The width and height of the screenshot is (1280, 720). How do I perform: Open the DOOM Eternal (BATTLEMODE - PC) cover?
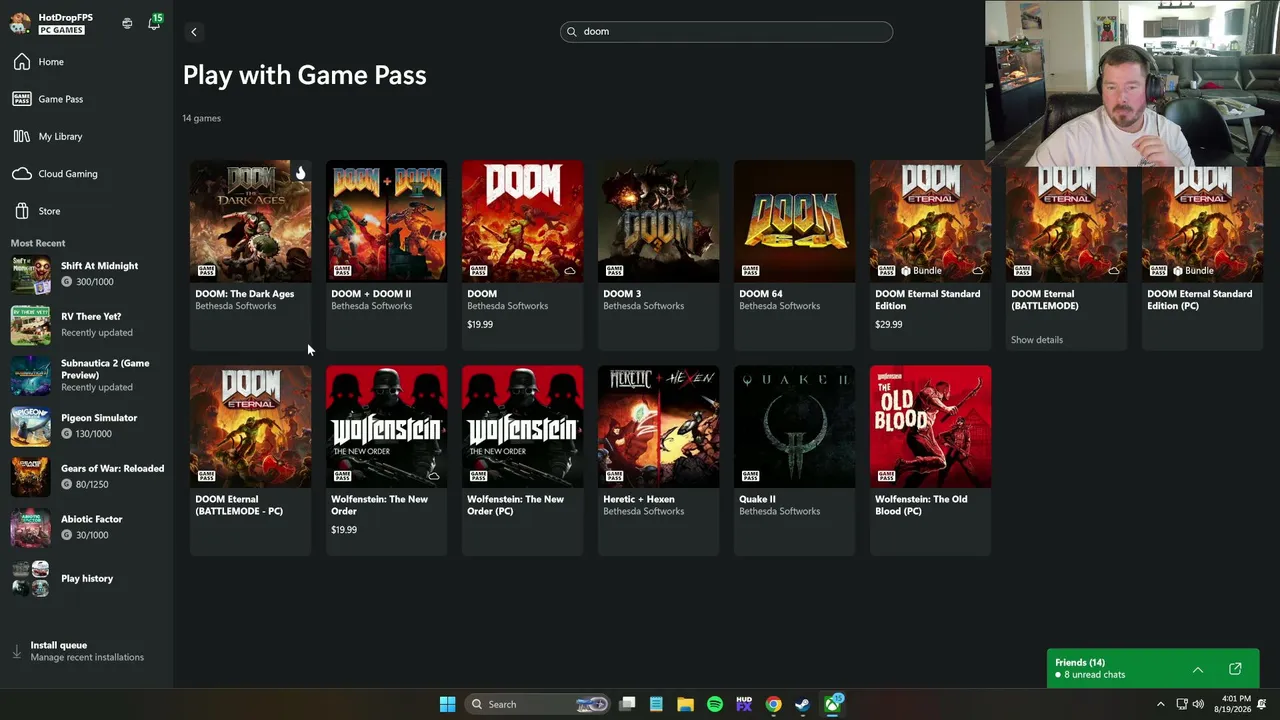click(251, 427)
